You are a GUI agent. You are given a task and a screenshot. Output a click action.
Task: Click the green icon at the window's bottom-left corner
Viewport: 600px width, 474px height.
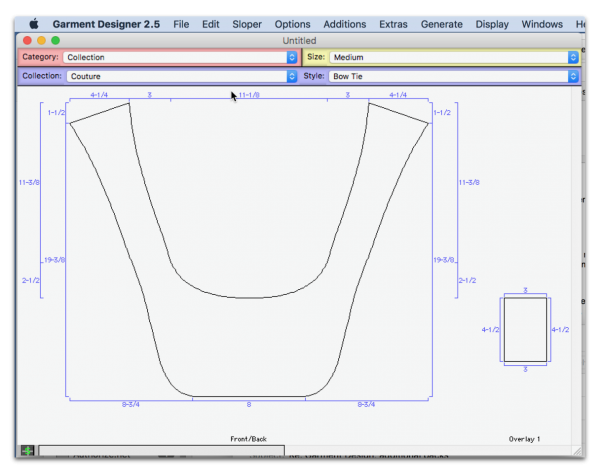click(28, 451)
